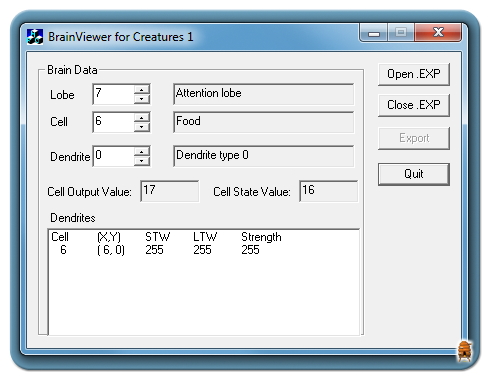
Task: Decrease the Lobe number with down arrow
Action: click(142, 99)
